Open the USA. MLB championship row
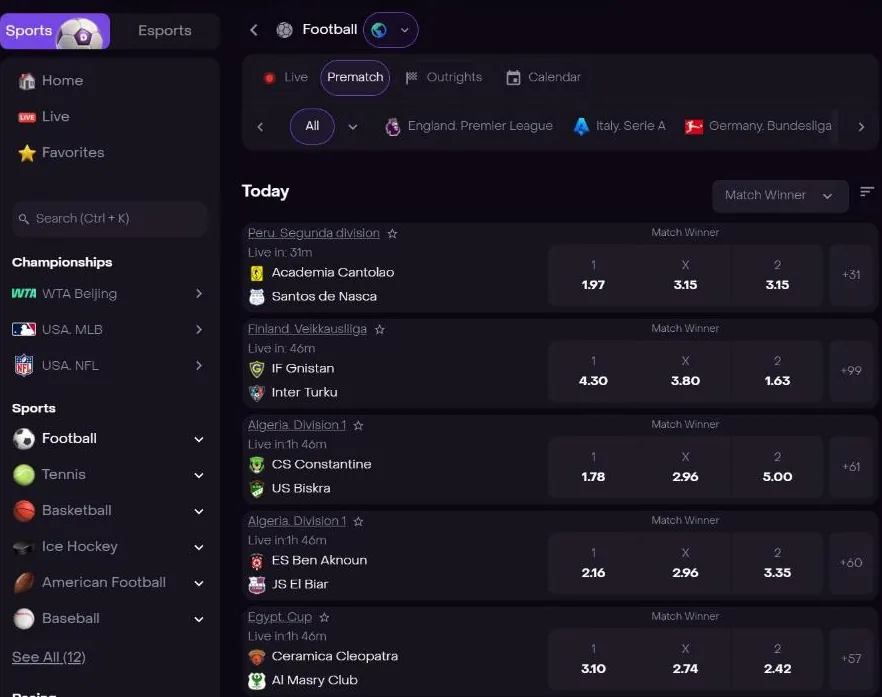 pyautogui.click(x=107, y=330)
